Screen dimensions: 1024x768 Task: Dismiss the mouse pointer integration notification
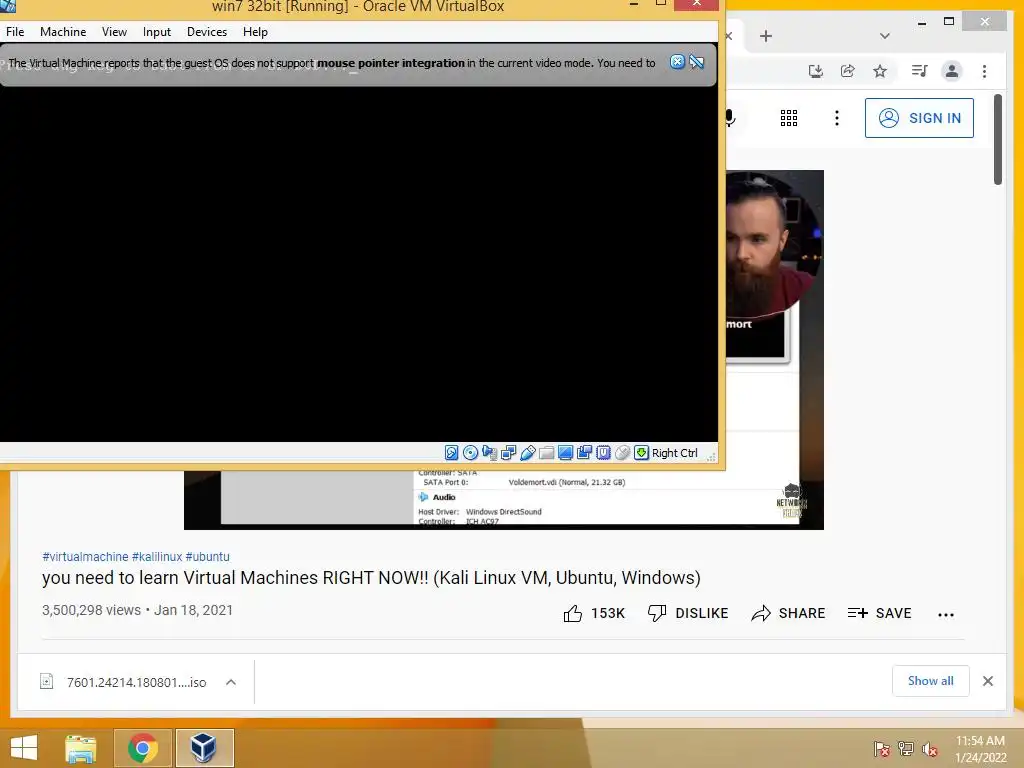677,62
